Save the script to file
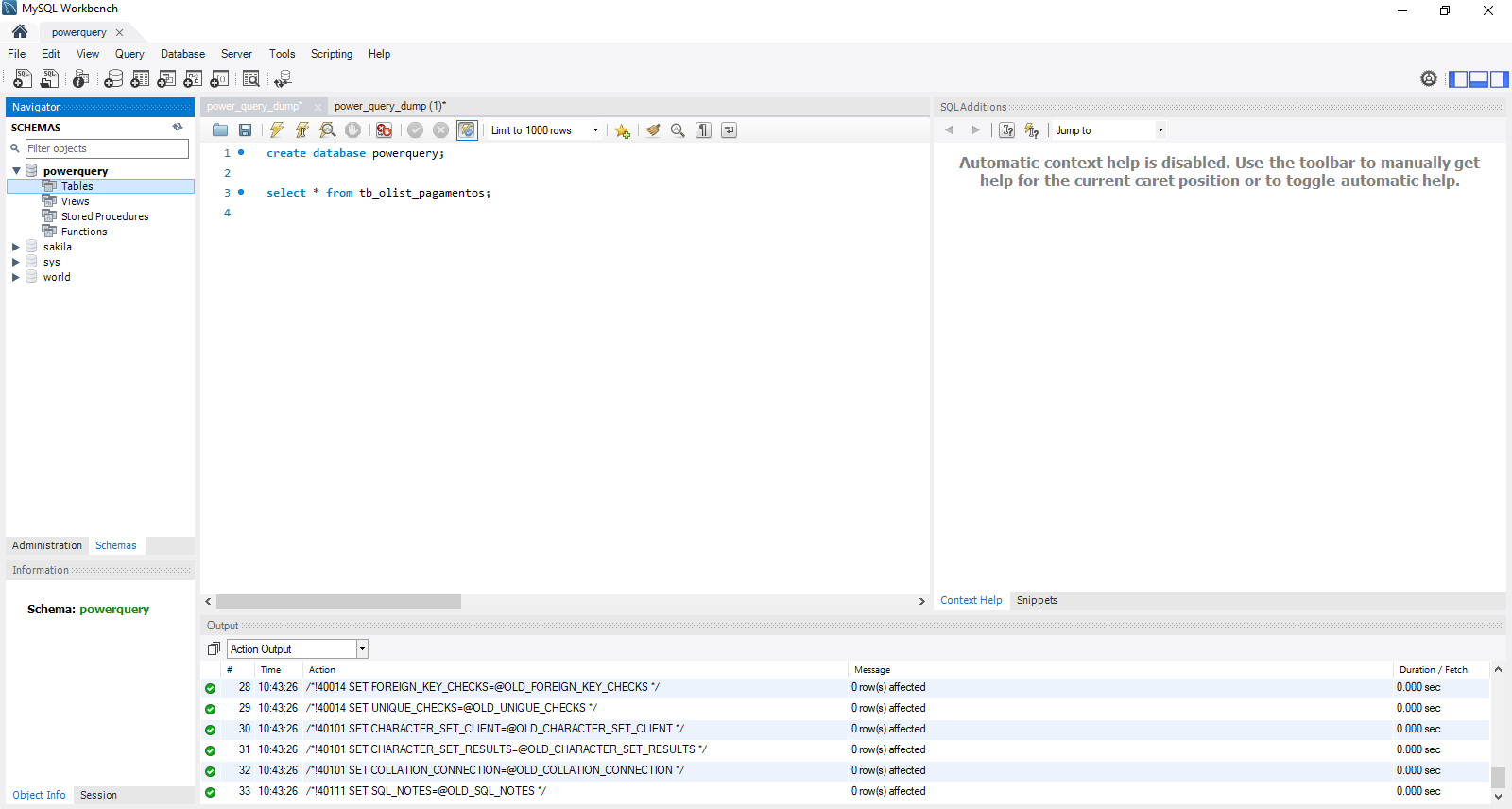The width and height of the screenshot is (1512, 809). [246, 130]
